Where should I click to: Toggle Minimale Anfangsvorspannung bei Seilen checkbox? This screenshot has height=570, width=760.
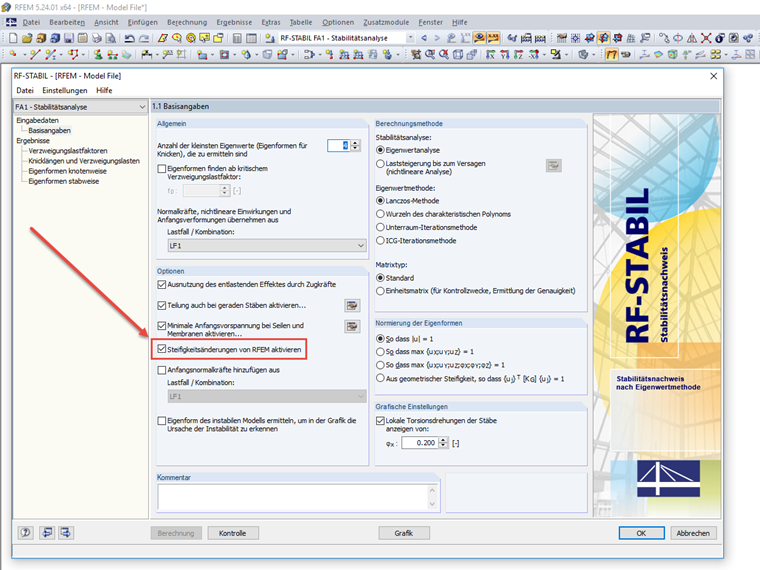coord(162,326)
